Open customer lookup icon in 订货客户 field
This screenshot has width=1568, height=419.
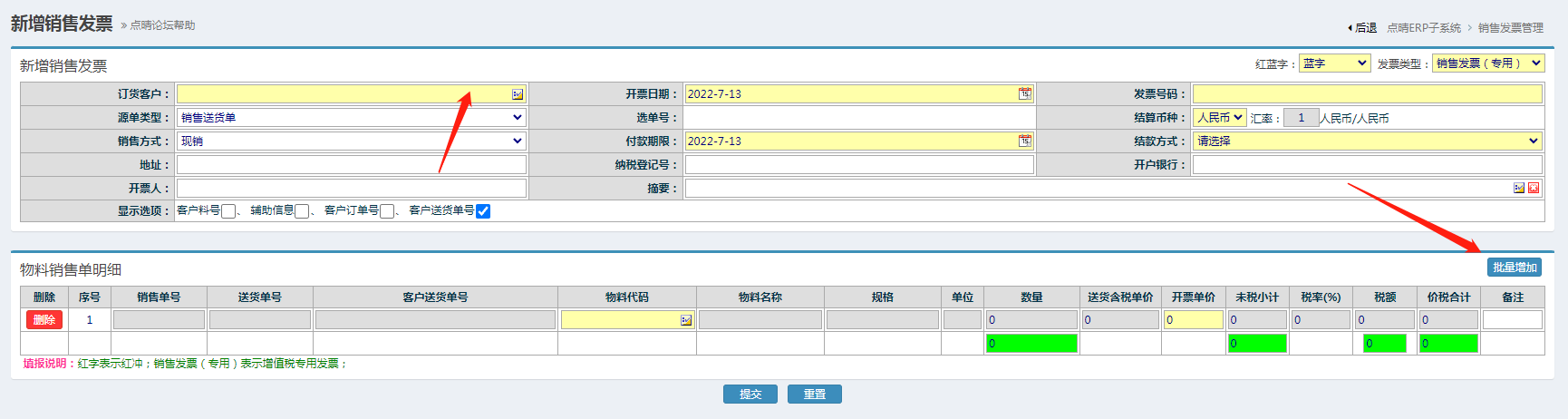(518, 94)
